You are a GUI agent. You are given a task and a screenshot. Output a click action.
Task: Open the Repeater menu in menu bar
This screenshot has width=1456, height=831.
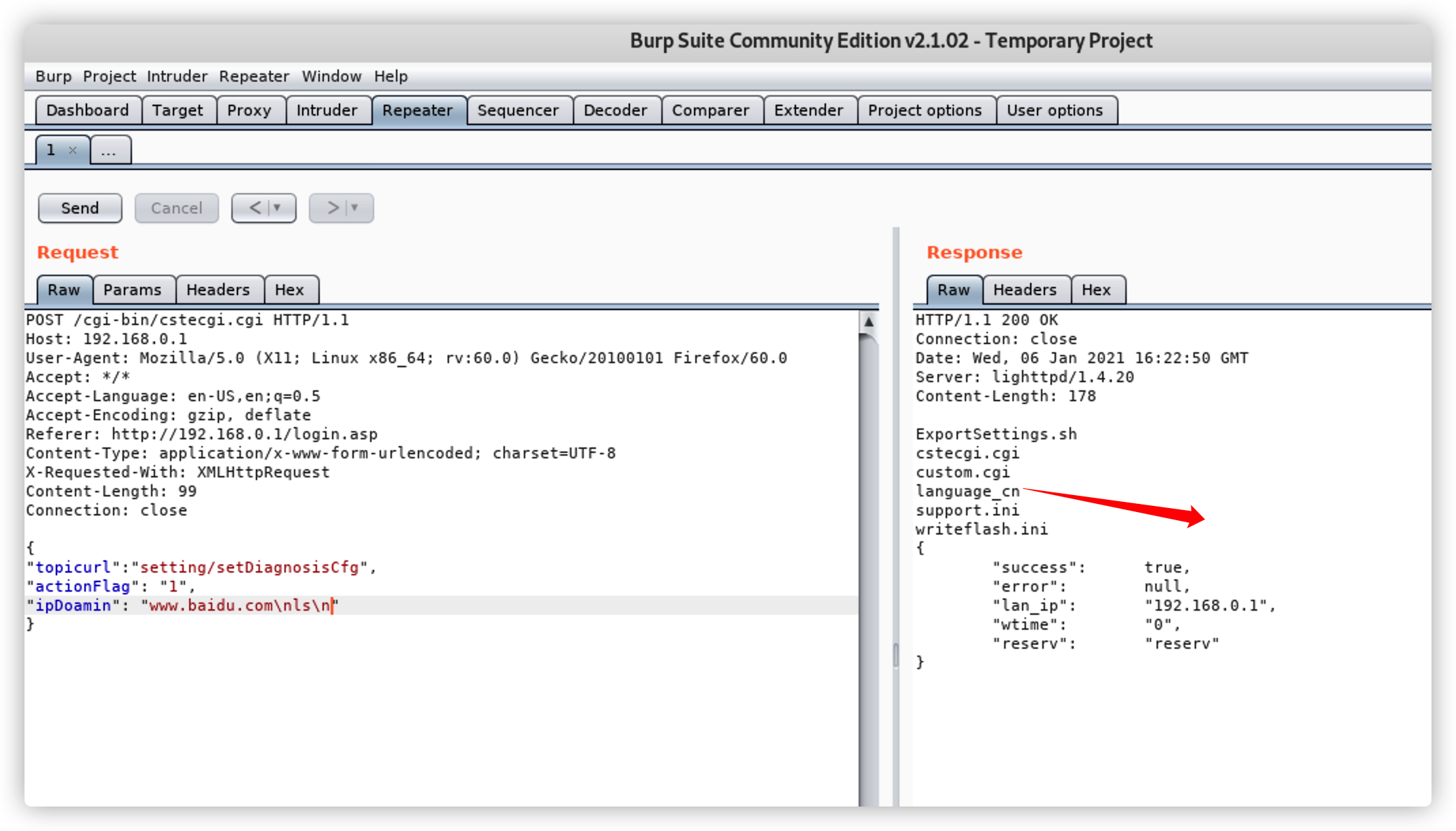(x=254, y=76)
